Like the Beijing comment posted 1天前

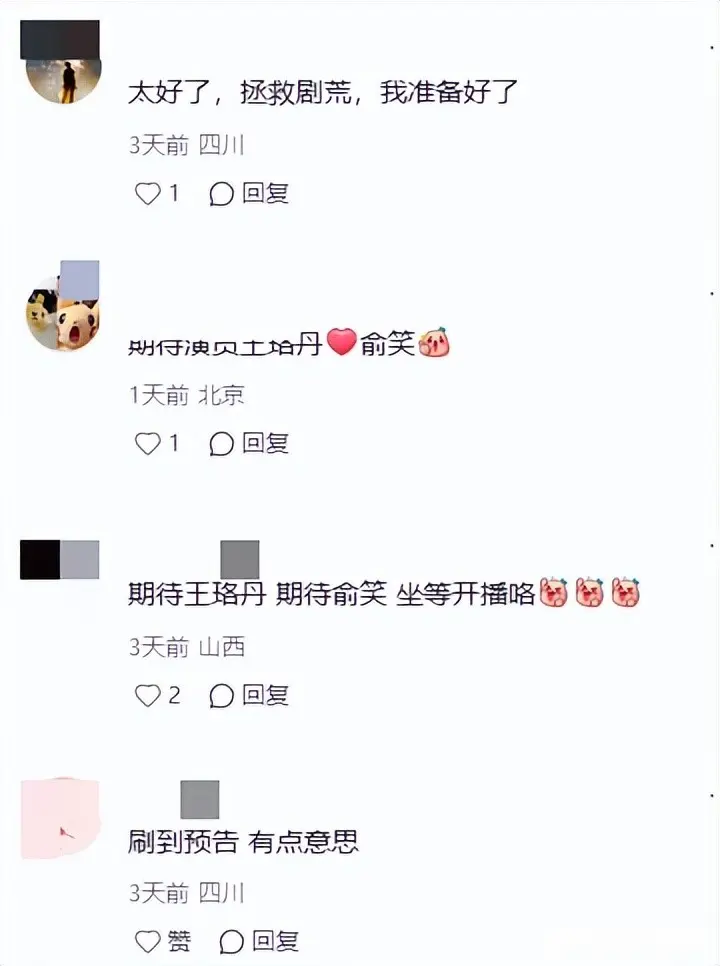point(148,444)
